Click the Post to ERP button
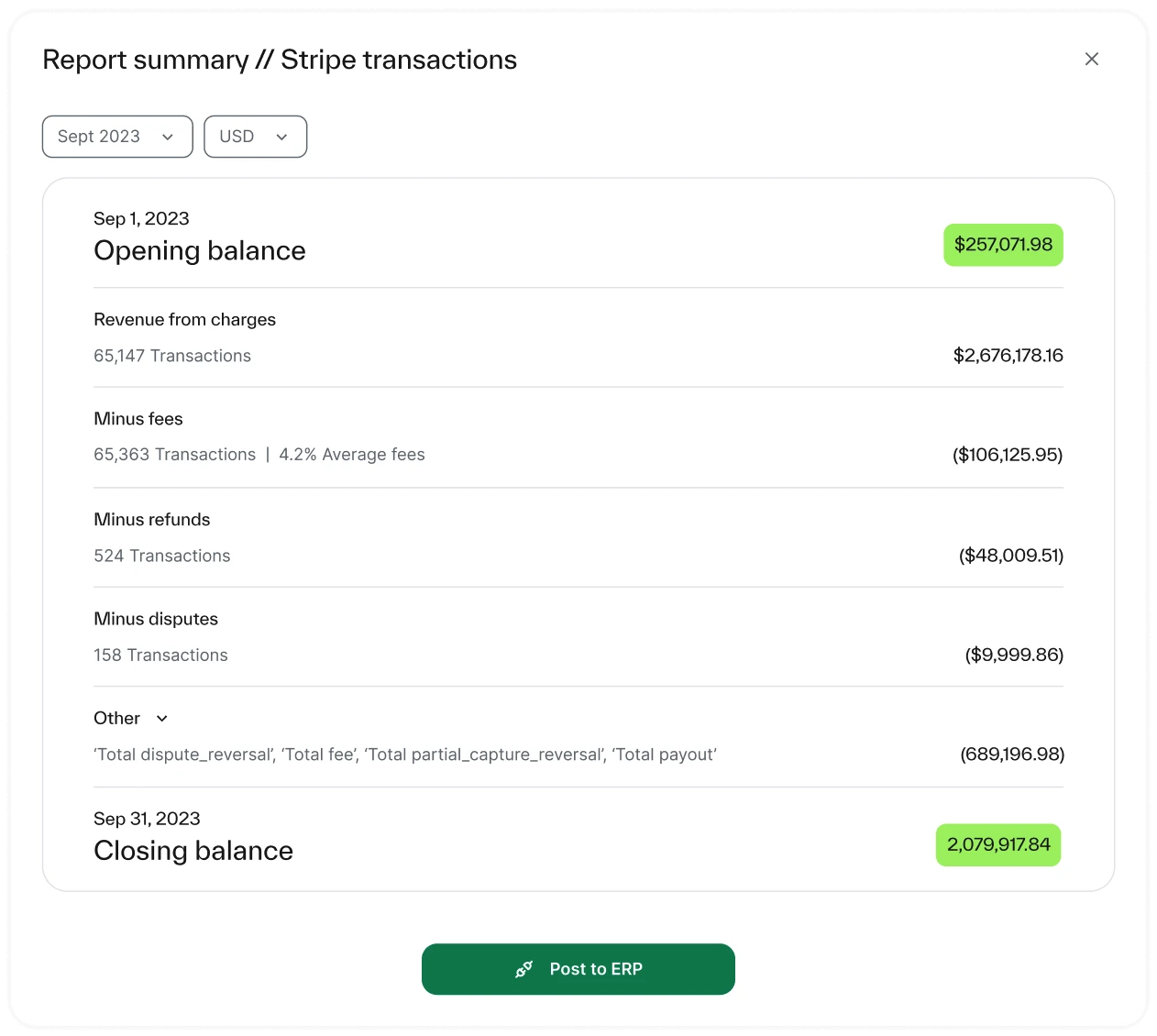This screenshot has height=1036, width=1157. pos(578,969)
